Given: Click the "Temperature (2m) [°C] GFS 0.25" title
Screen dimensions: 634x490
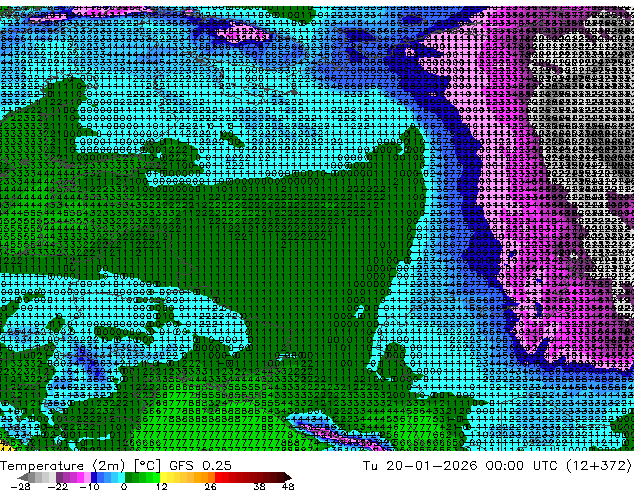Looking at the screenshot, I should [116, 465].
